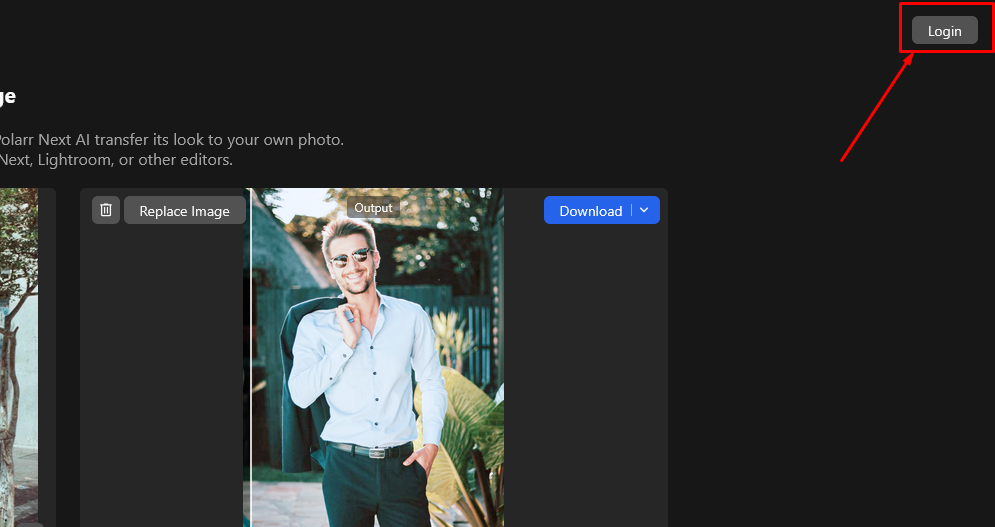Click the red arrow annotation pointing to Login

pyautogui.click(x=877, y=107)
